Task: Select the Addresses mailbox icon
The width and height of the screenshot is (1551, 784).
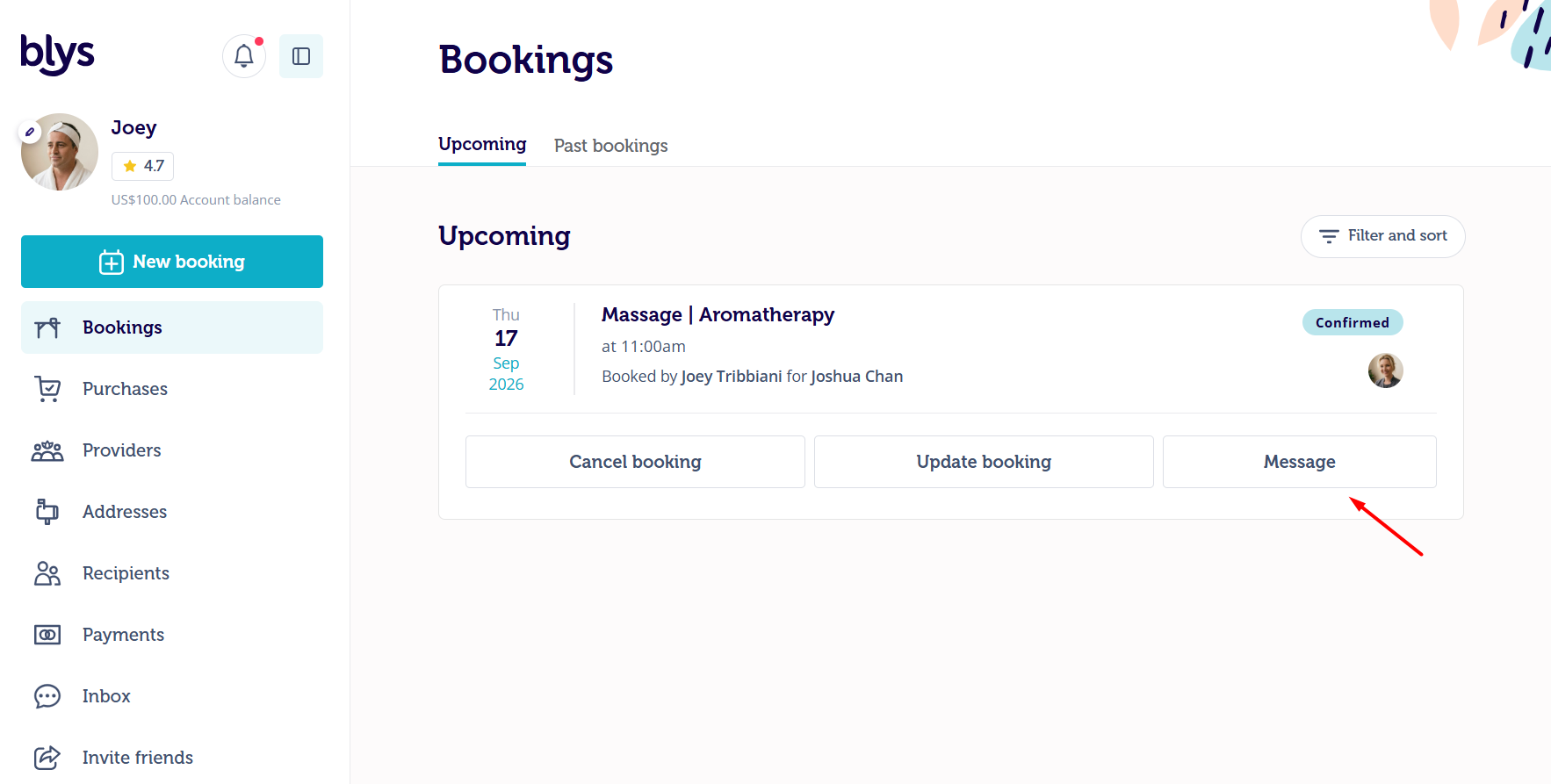Action: (47, 512)
